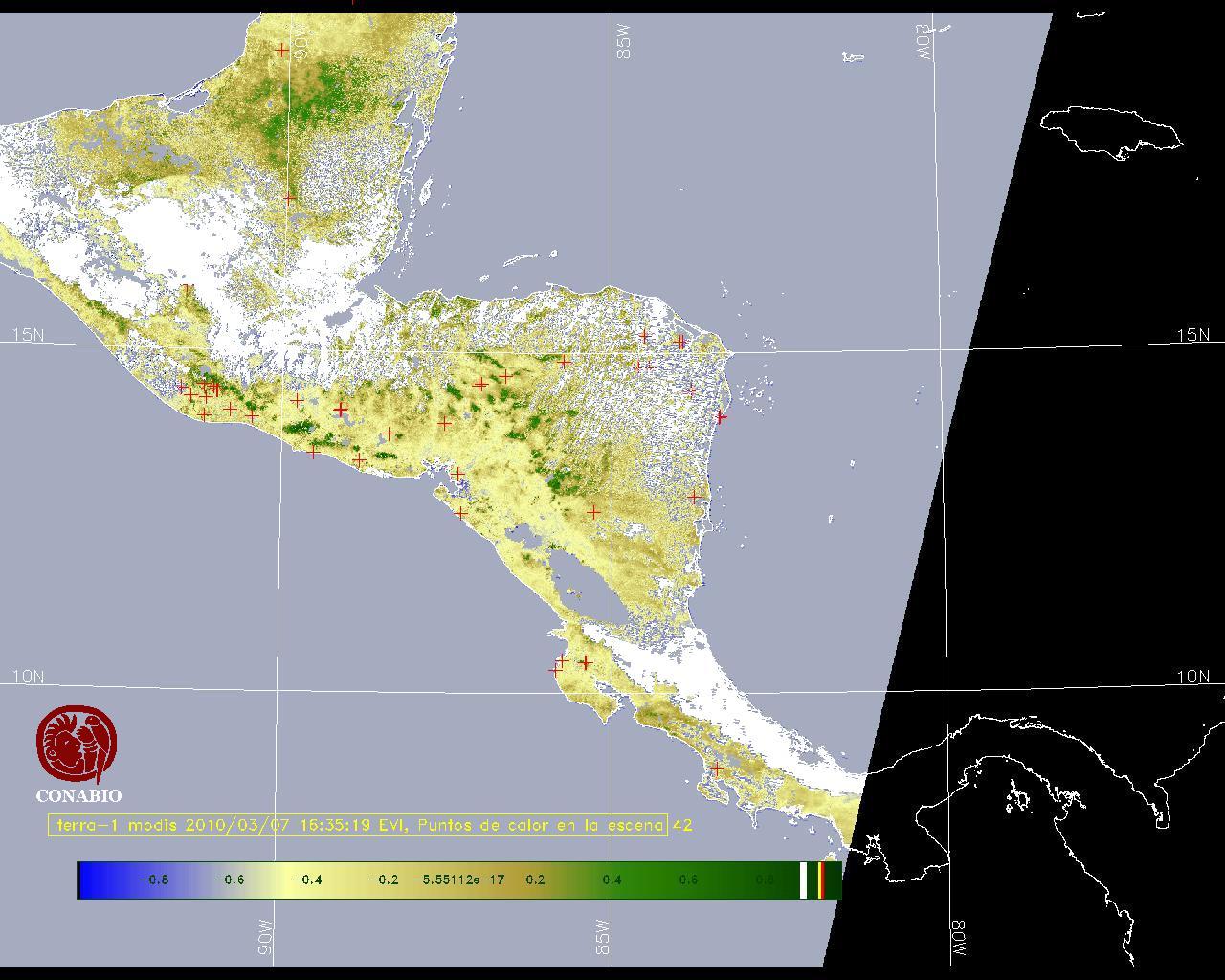1225x980 pixels.
Task: Click the 10N latitude label on the right
Action: click(1192, 677)
